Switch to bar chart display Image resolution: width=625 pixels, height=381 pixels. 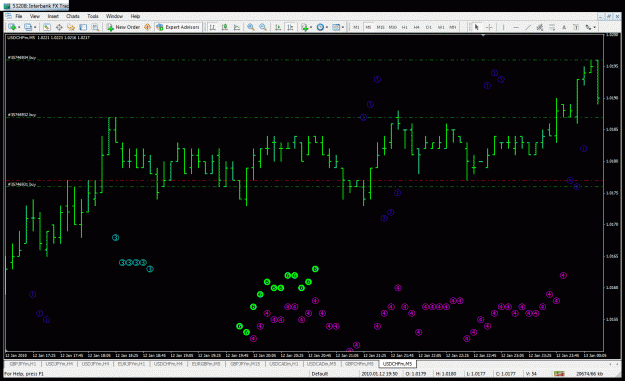pos(212,27)
